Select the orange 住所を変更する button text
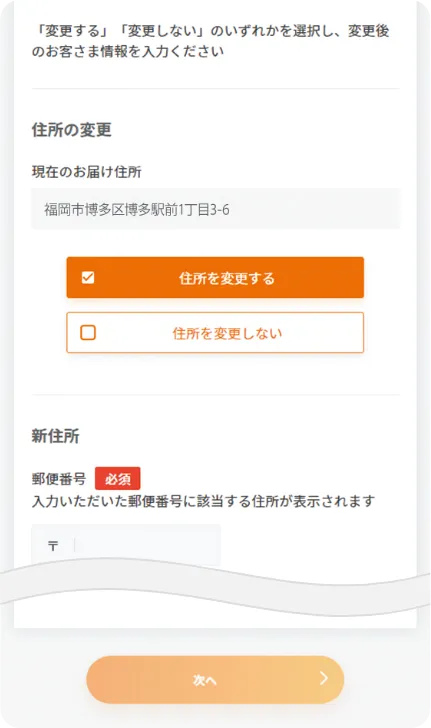431x728 pixels. tap(227, 278)
